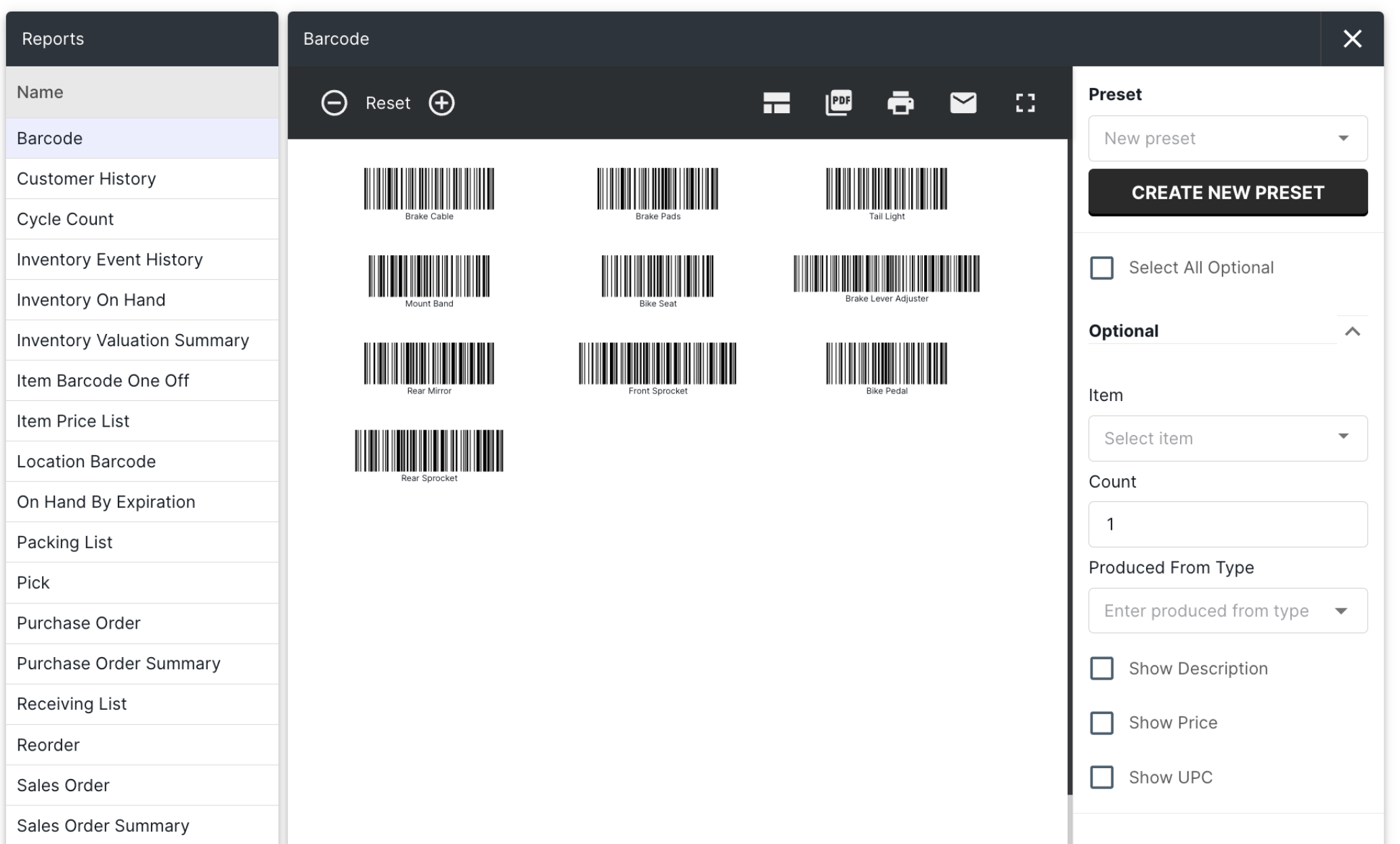Open the Inventory On Hand report
Image resolution: width=1400 pixels, height=844 pixels.
tap(142, 300)
